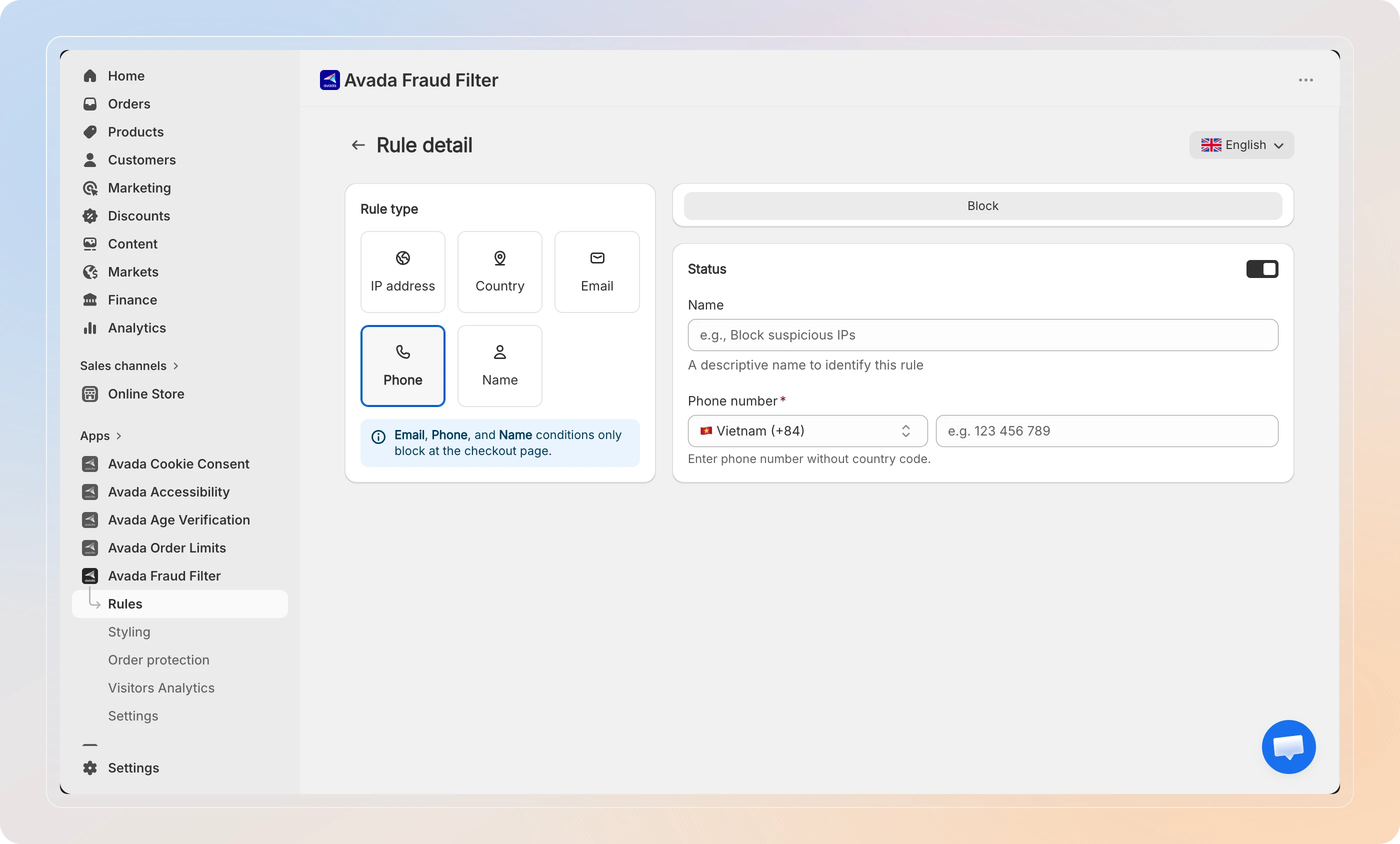Screen dimensions: 1400x844
Task: Click the Orders inbox icon
Action: [x=90, y=104]
